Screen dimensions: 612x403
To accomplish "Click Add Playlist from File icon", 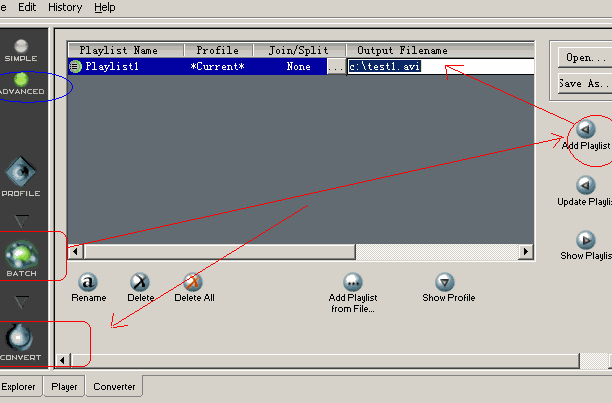I will pyautogui.click(x=352, y=282).
